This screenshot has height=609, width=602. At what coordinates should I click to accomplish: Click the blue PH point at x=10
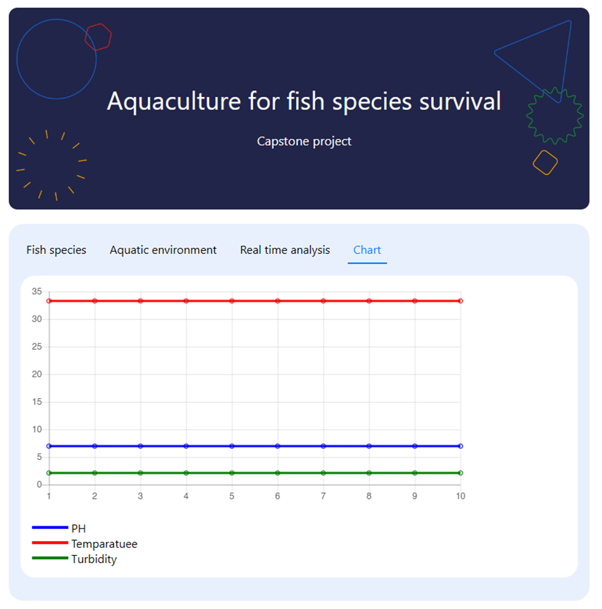click(461, 446)
